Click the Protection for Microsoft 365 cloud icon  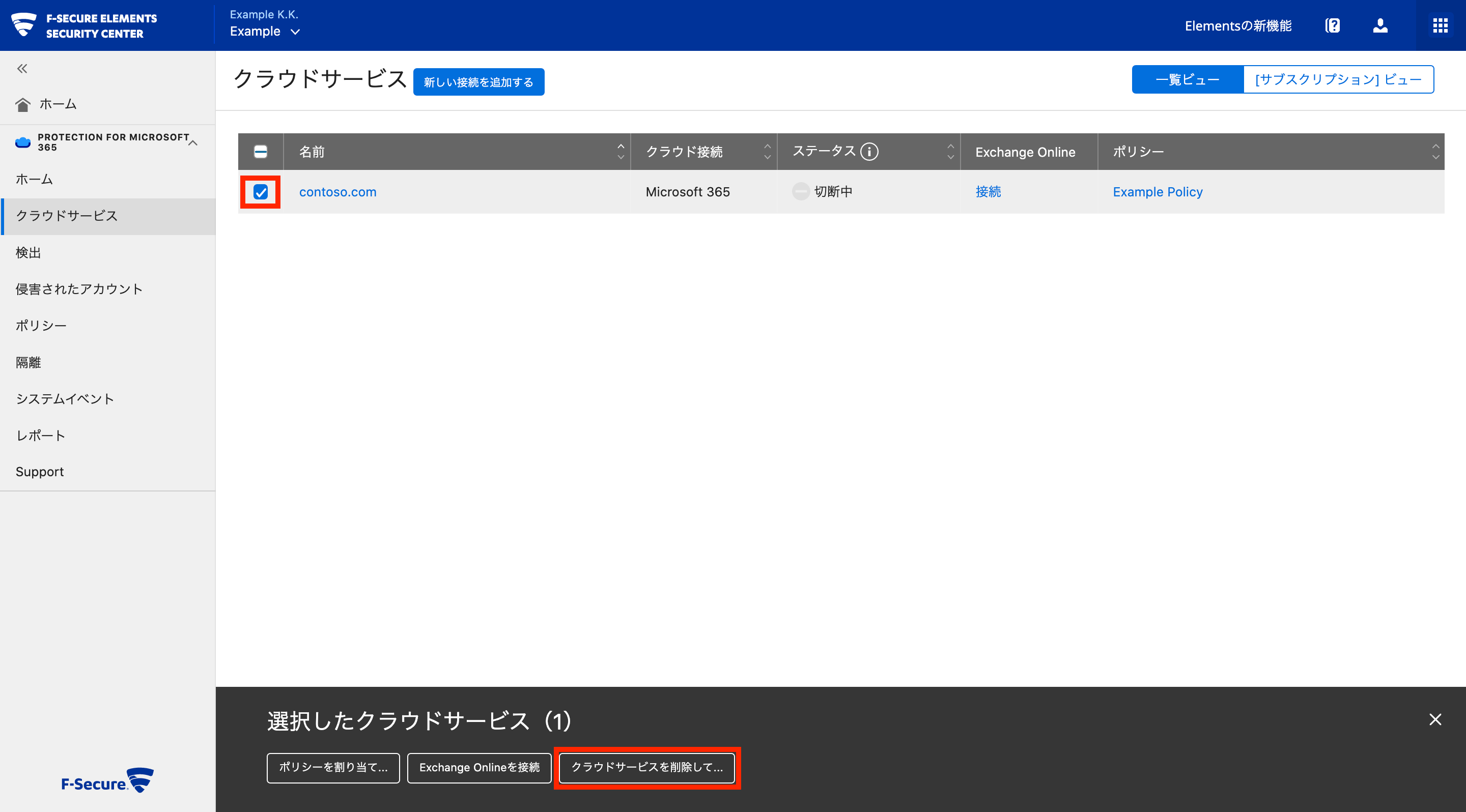click(x=23, y=142)
